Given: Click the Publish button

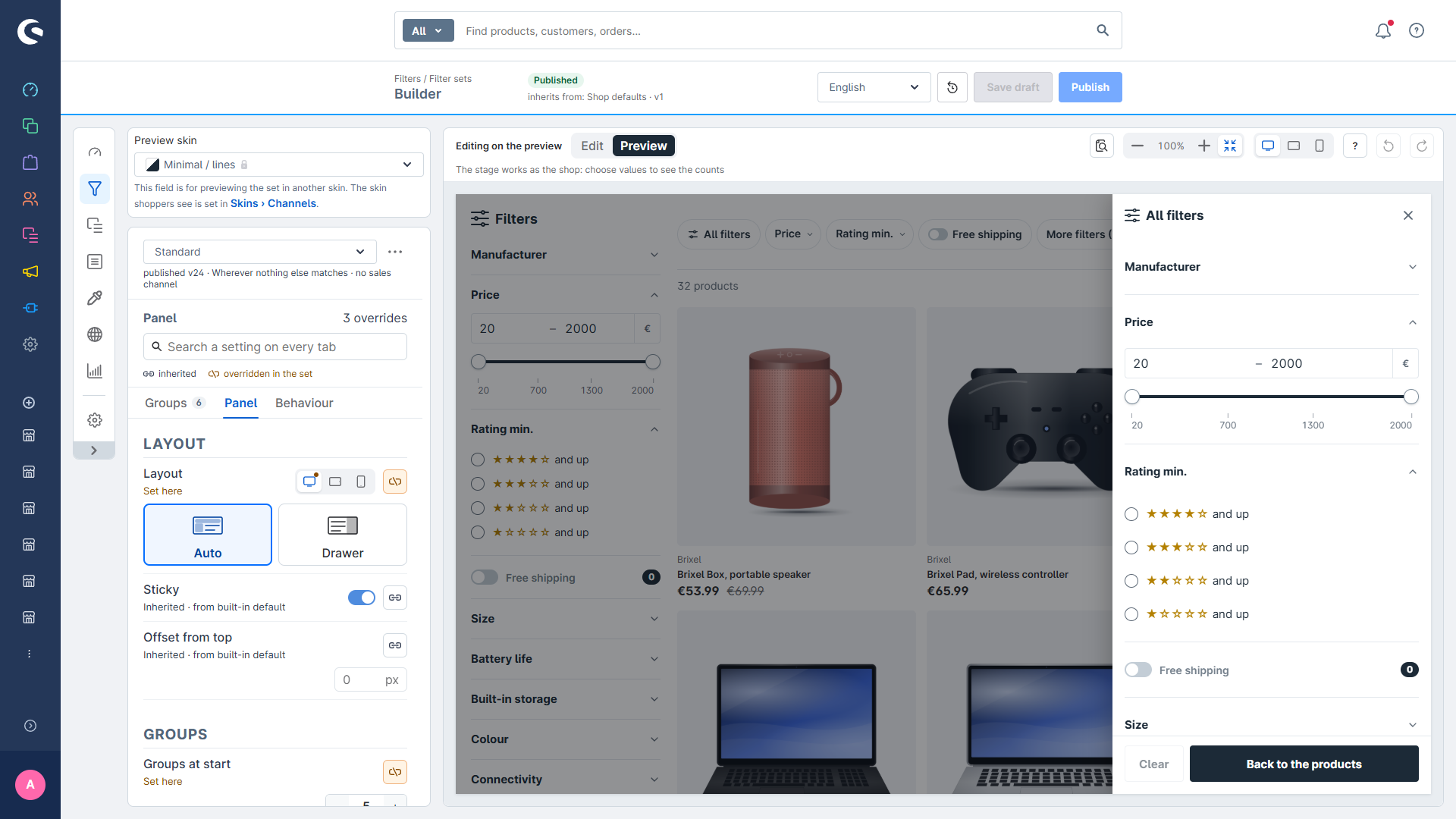Looking at the screenshot, I should (1090, 87).
